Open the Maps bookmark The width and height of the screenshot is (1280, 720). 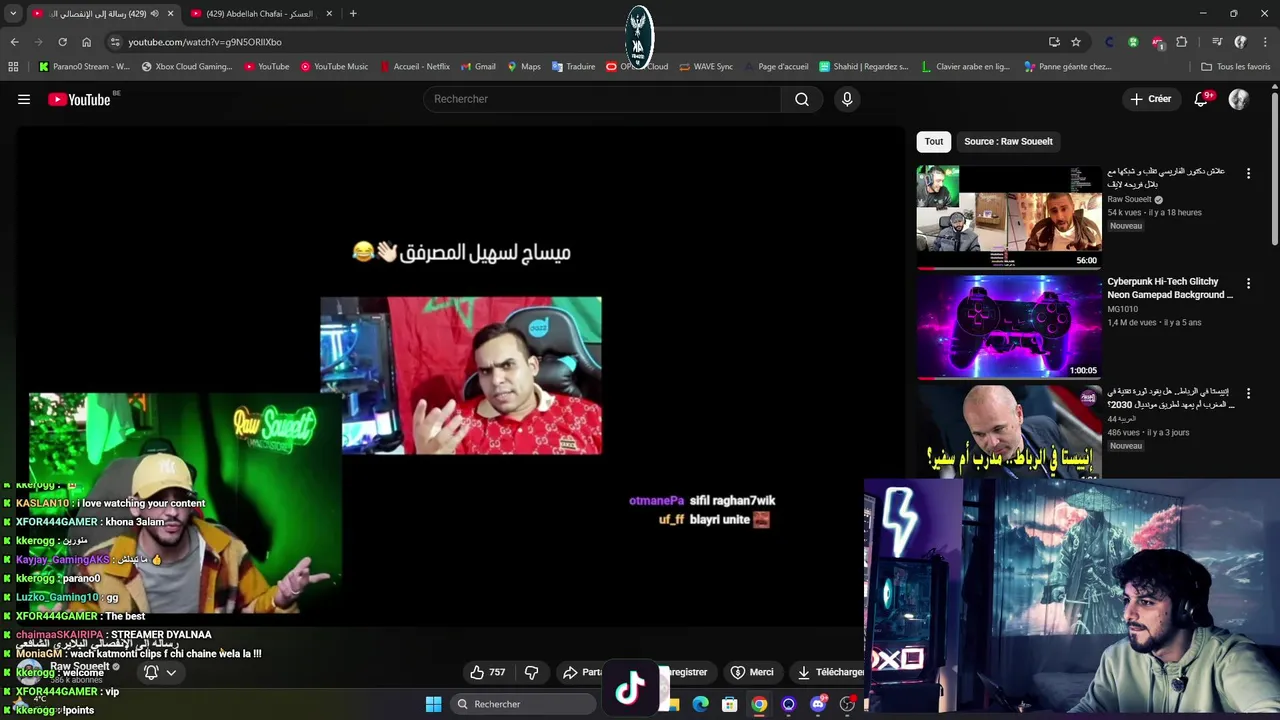(x=523, y=67)
